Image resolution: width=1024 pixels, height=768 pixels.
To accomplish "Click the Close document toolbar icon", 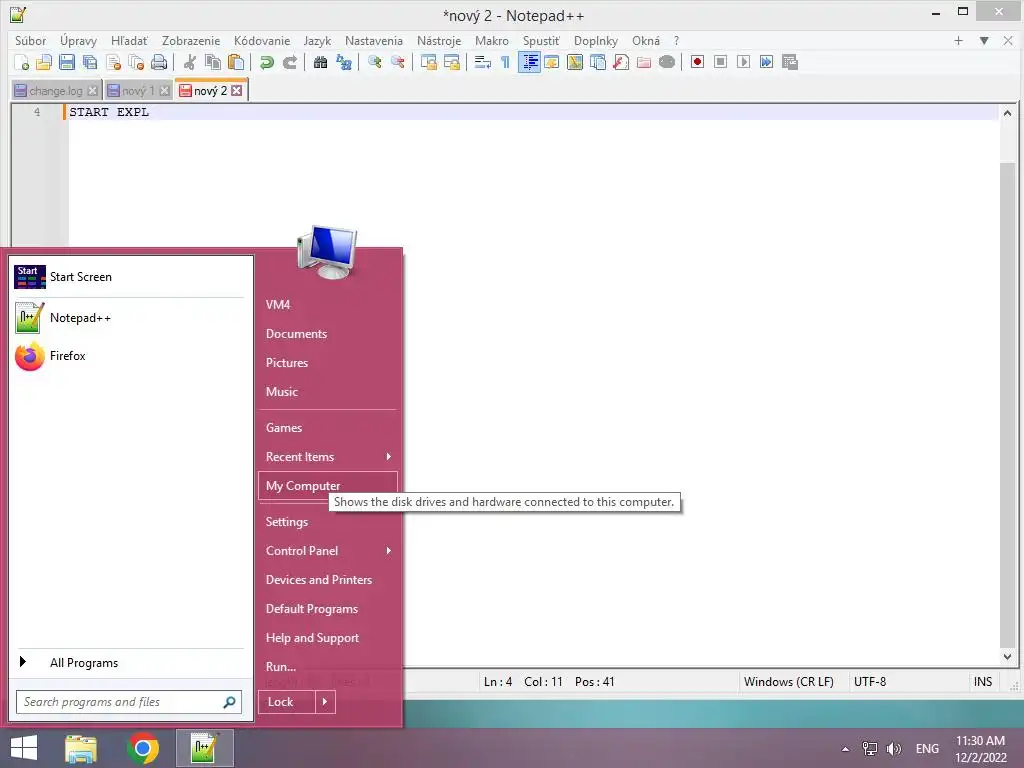I will click(x=113, y=62).
